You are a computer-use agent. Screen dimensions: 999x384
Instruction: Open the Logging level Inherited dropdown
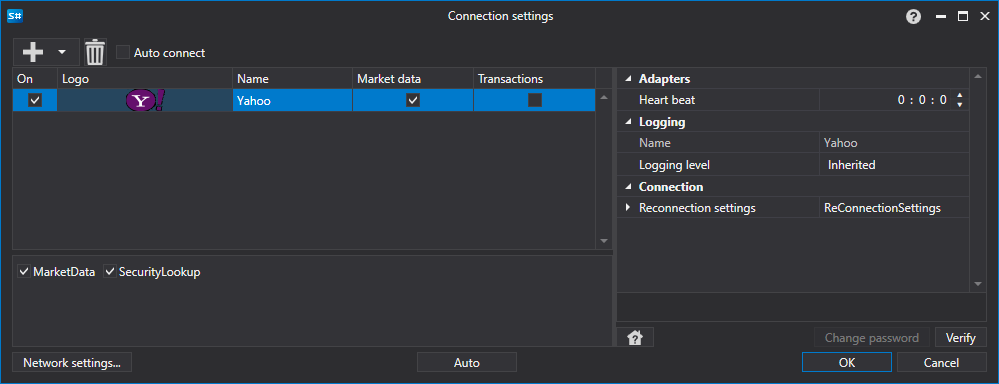(894, 165)
